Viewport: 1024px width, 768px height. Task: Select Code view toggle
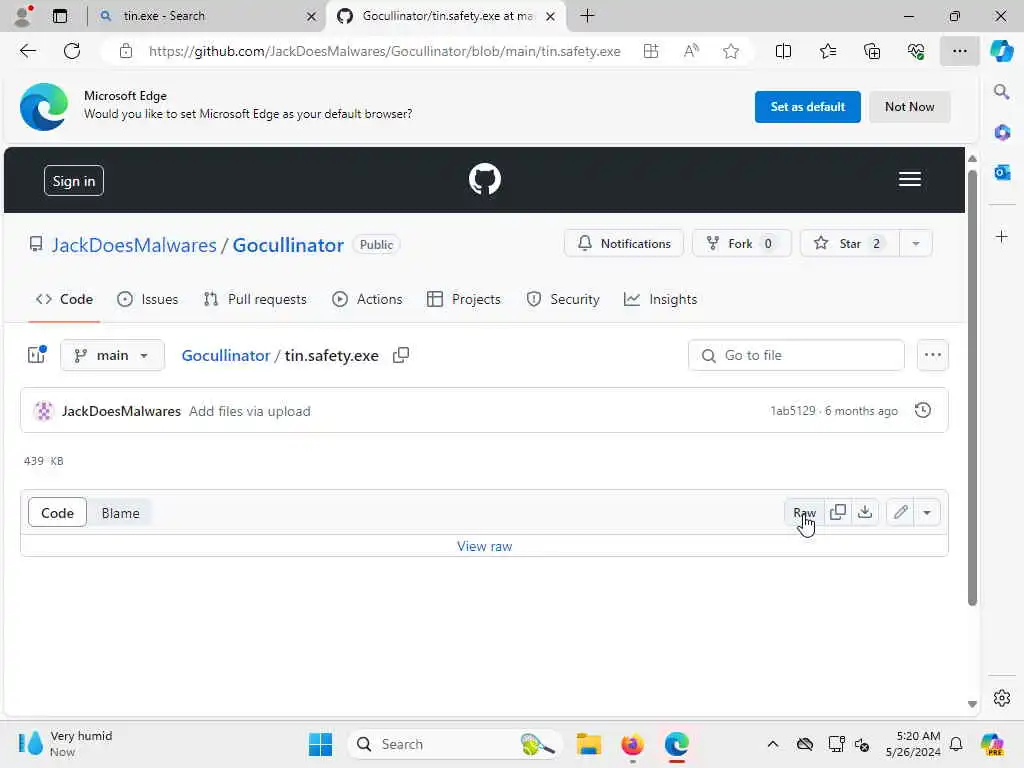pyautogui.click(x=57, y=513)
